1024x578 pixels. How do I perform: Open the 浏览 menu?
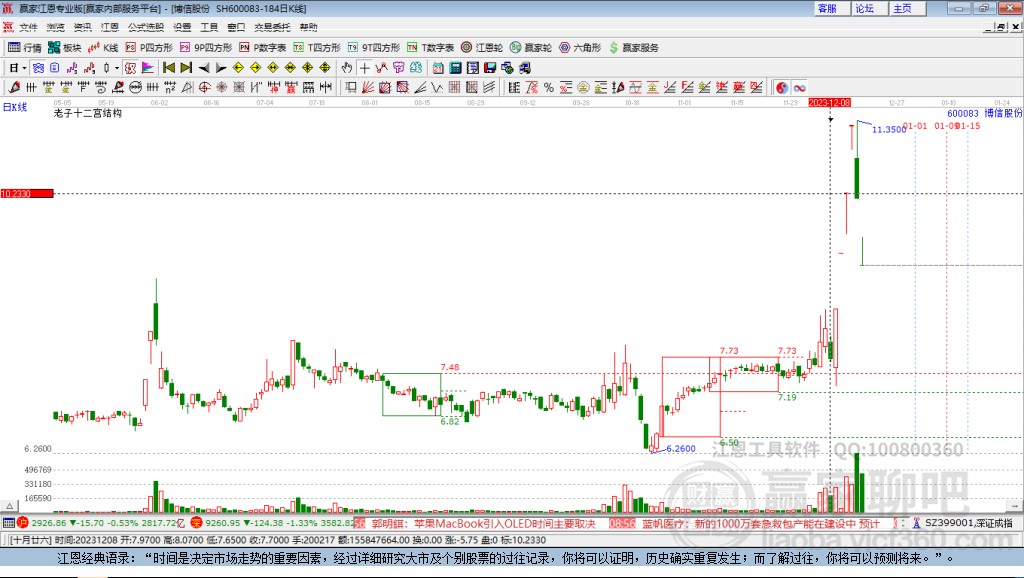56,27
